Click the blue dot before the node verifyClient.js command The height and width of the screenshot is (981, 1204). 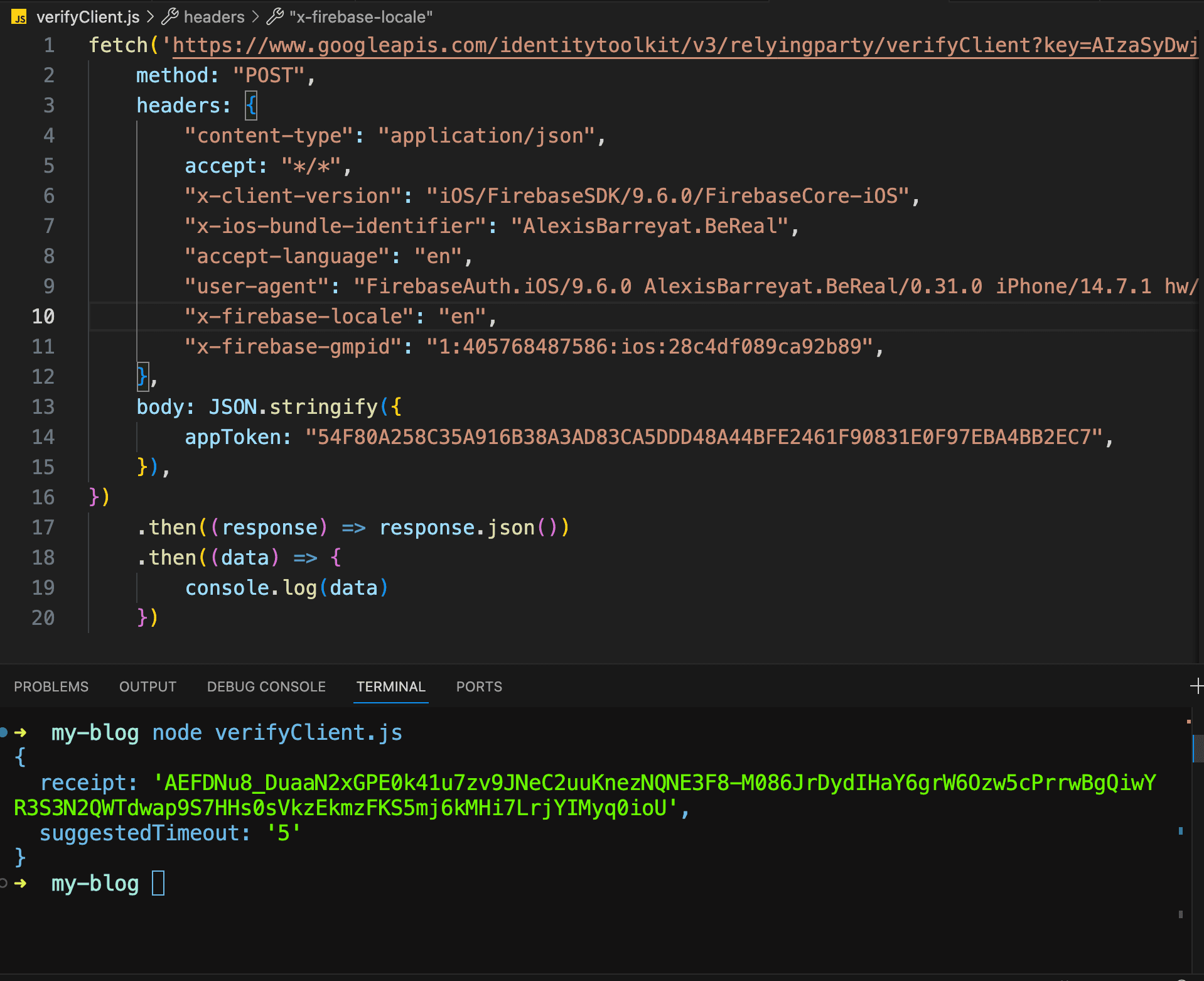click(4, 732)
